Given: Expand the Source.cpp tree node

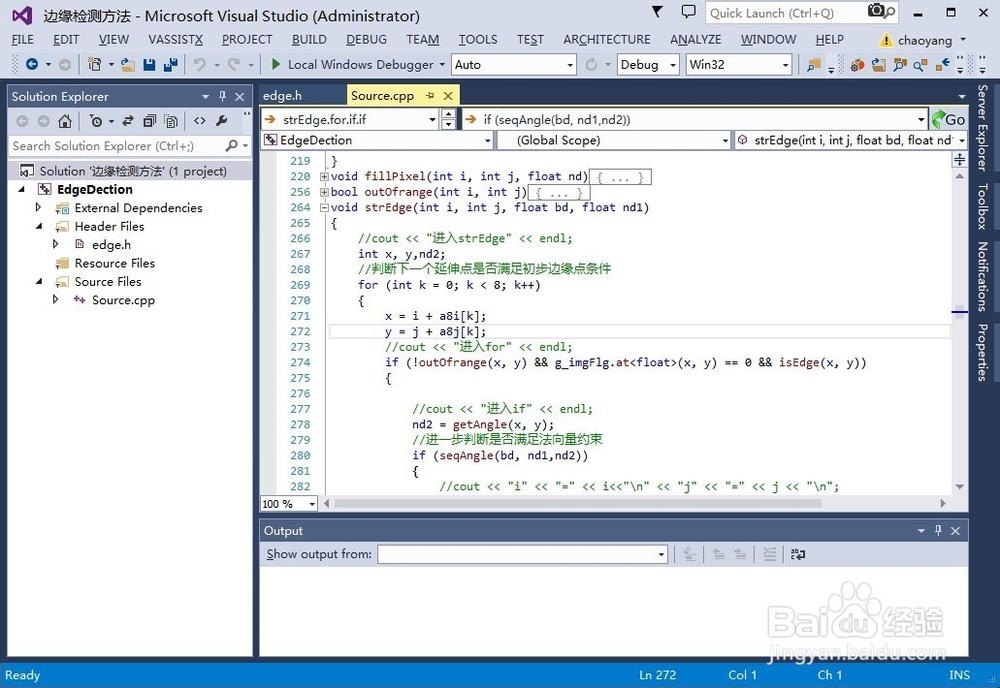Looking at the screenshot, I should pyautogui.click(x=55, y=299).
